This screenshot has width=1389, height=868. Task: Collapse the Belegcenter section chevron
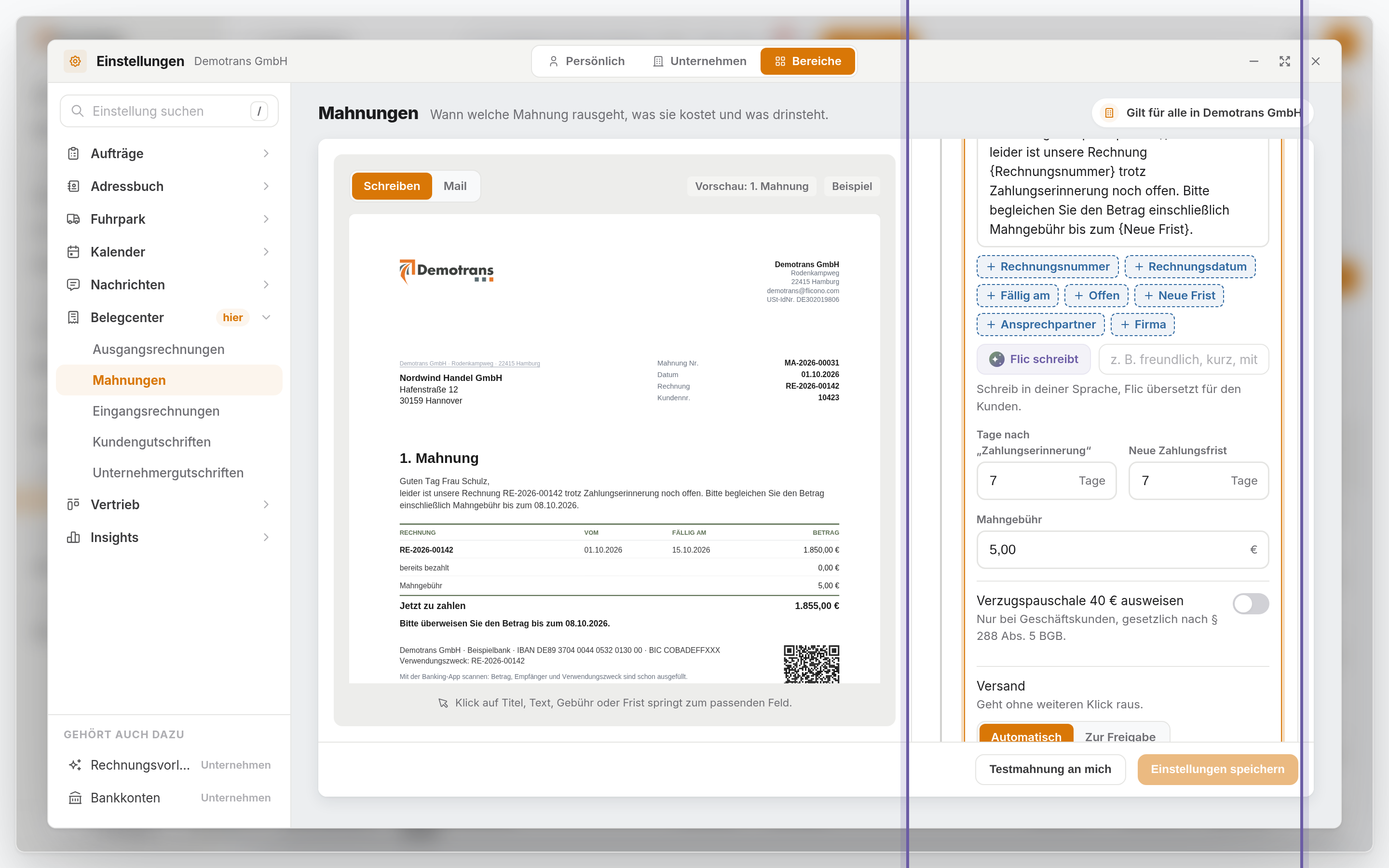point(266,317)
